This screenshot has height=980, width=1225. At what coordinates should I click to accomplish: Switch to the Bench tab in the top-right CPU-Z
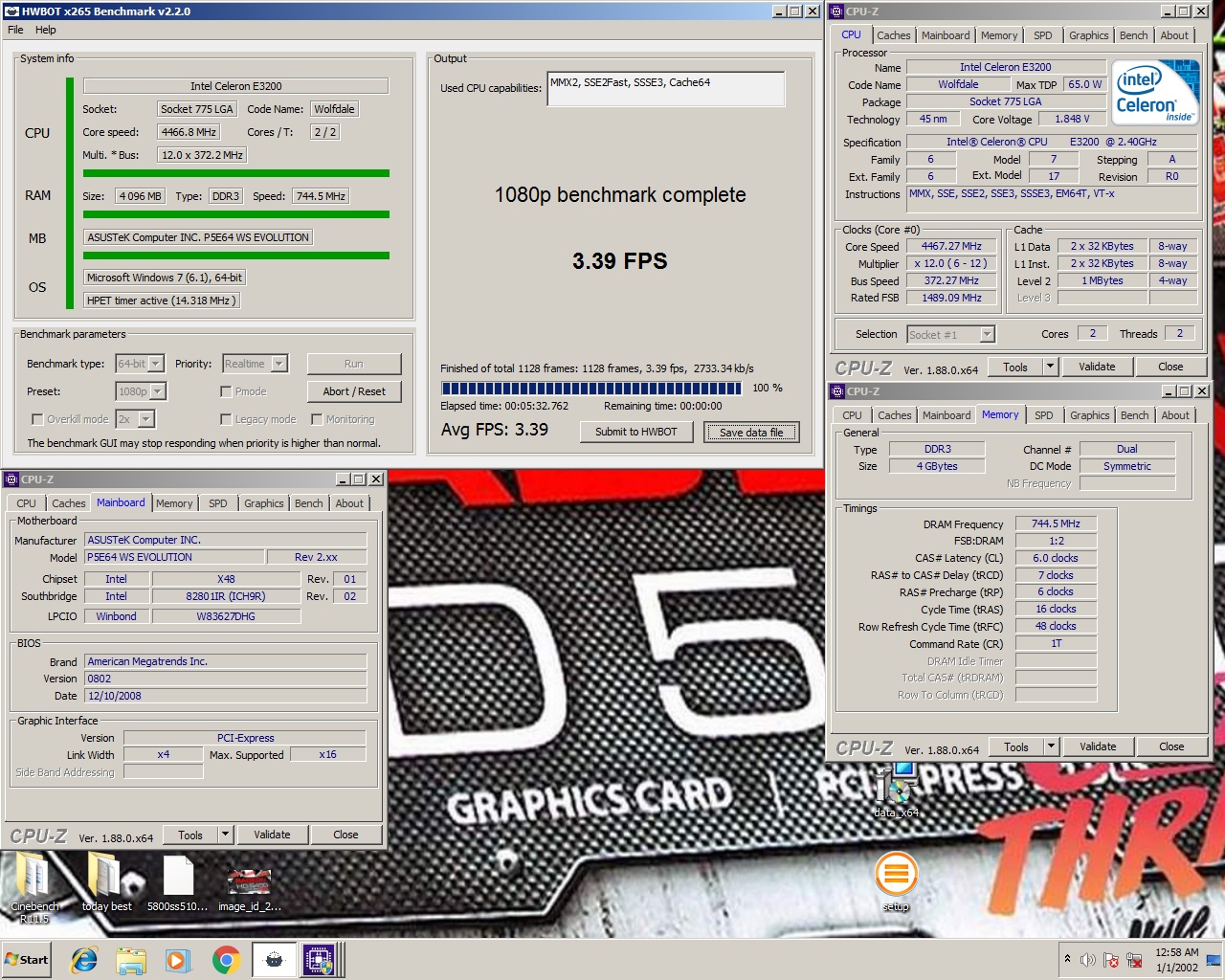pyautogui.click(x=1134, y=35)
